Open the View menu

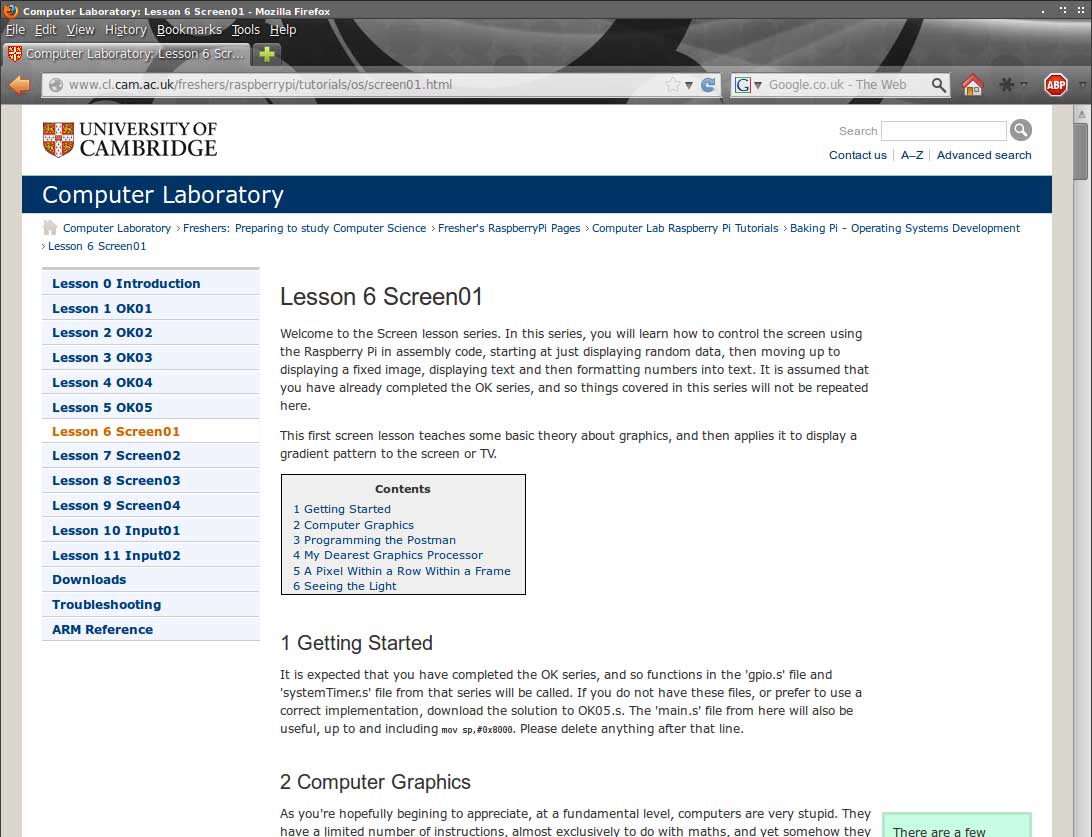(80, 30)
